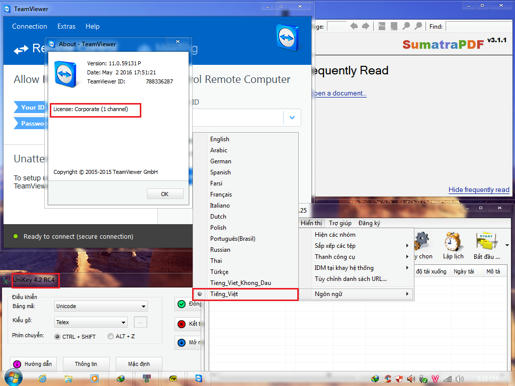The width and height of the screenshot is (515, 386).
Task: Select Tiếng_Việt language option
Action: tap(245, 294)
